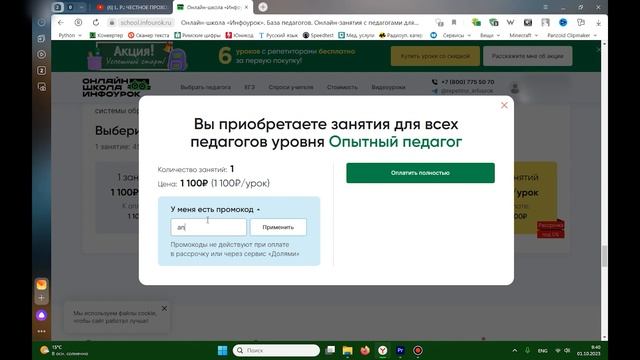Open the 'Римские цифры' bookmark

coord(198,36)
